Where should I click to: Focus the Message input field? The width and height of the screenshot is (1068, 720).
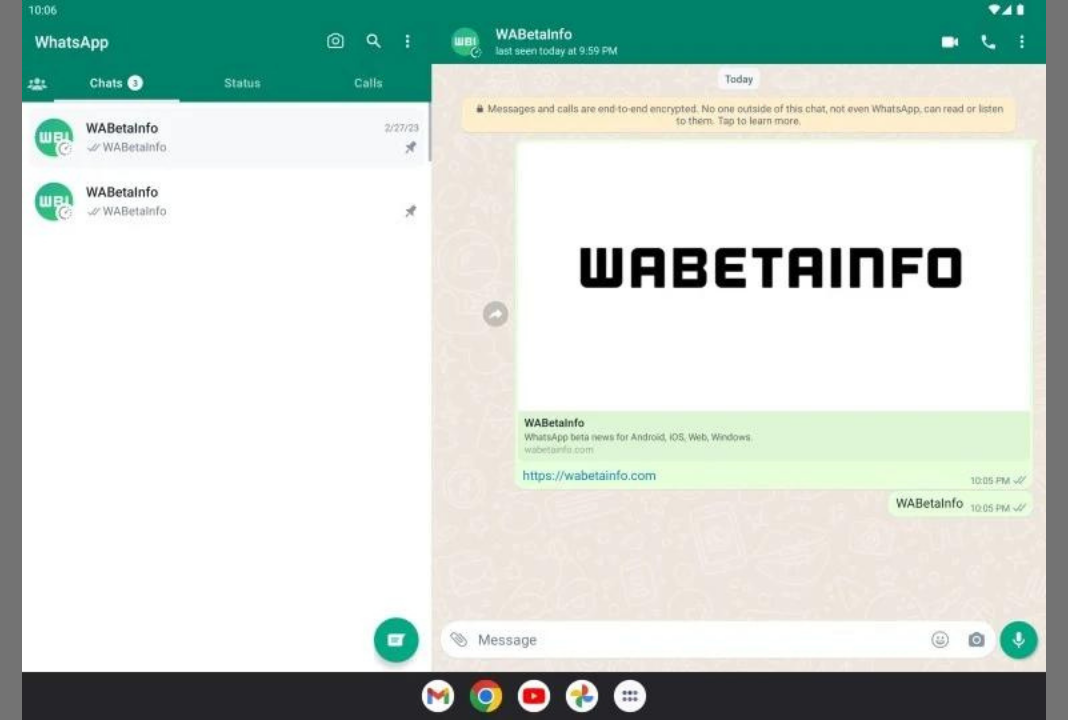(698, 640)
